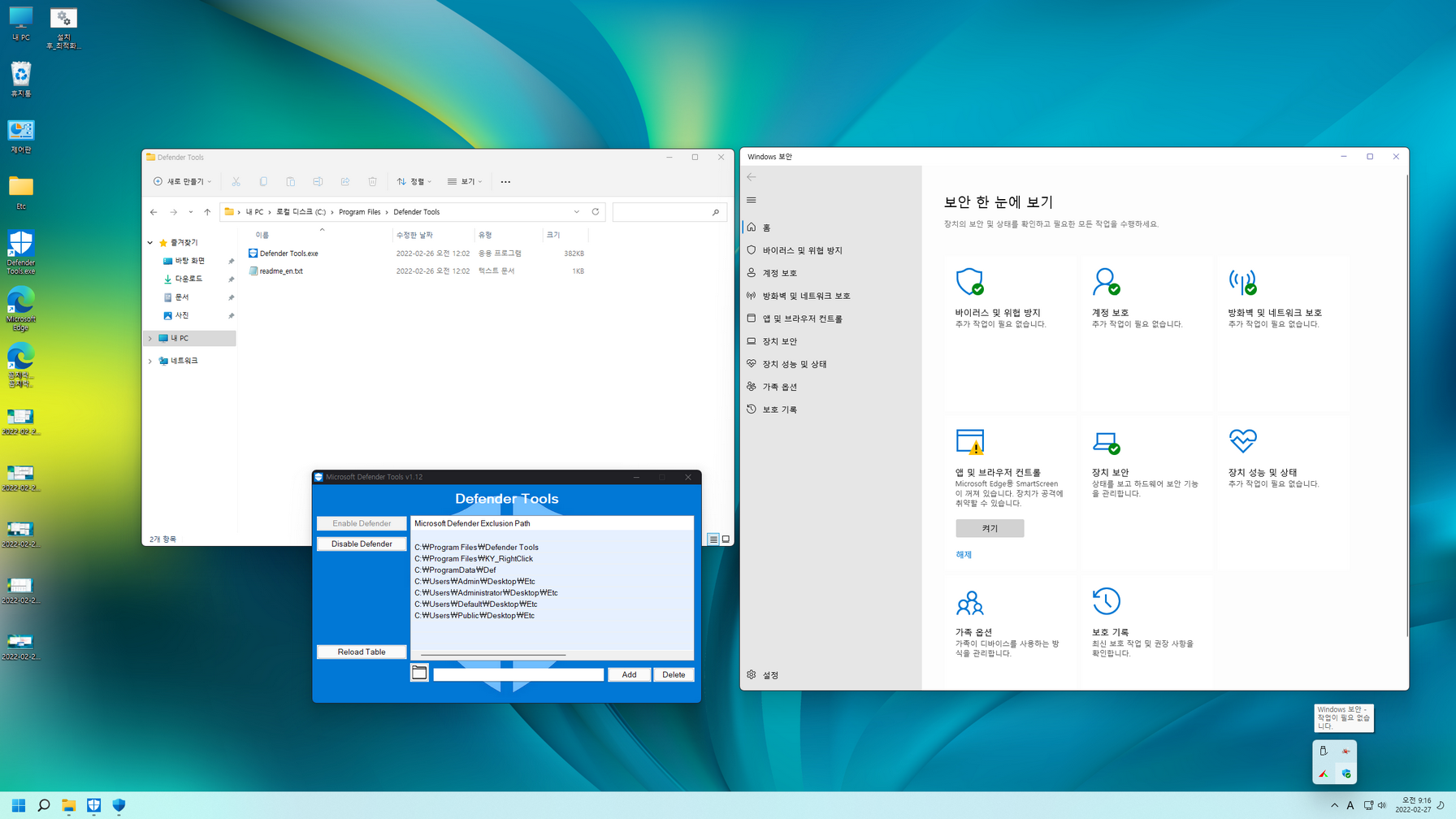The width and height of the screenshot is (1456, 819).
Task: Select readme_en.txt file in Explorer
Action: (281, 271)
